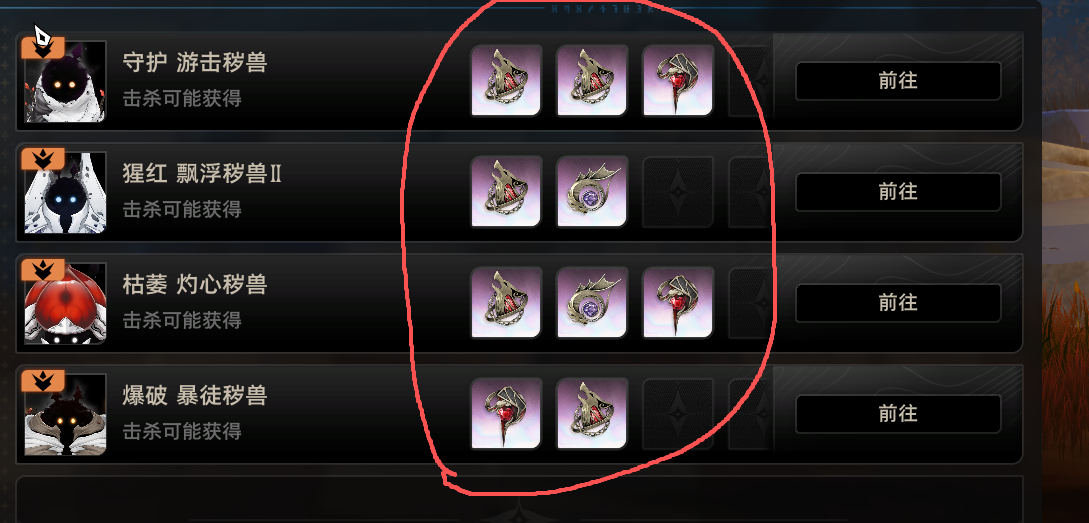Open 守护 游击秽兽 enemy portrait
This screenshot has height=523, width=1089.
[65, 82]
